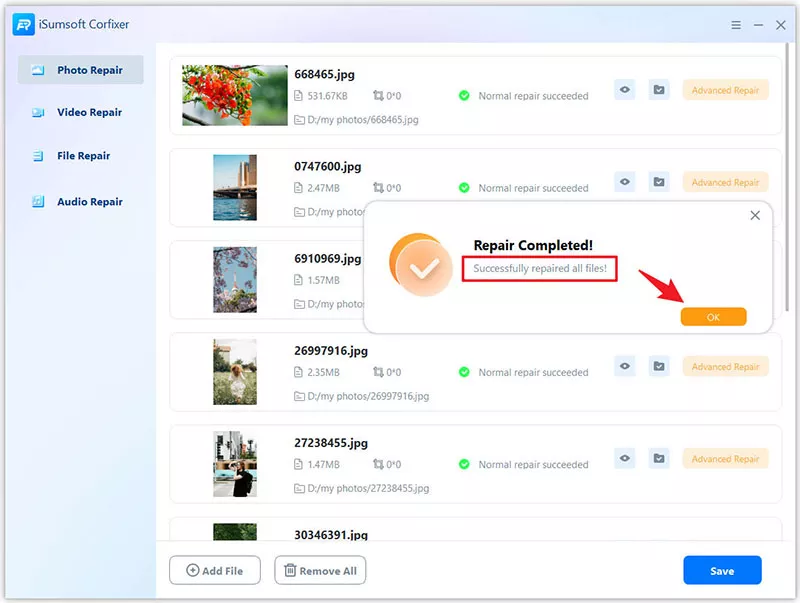Click save icon for 668465.jpg

[x=659, y=90]
